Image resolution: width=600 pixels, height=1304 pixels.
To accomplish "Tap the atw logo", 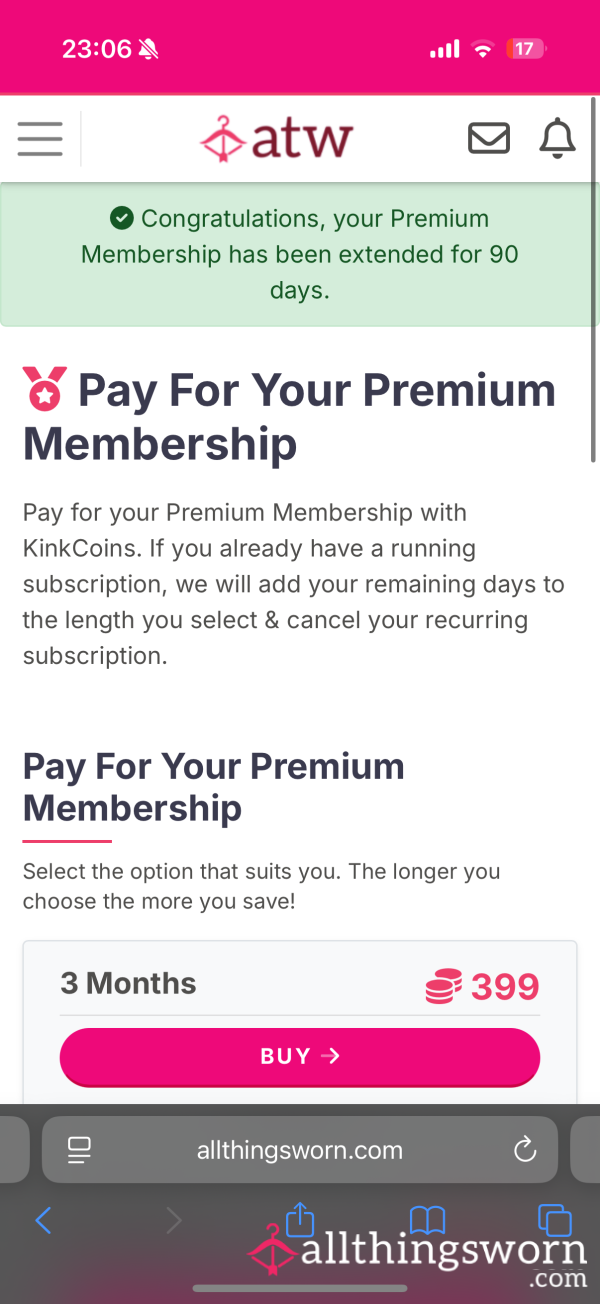I will (276, 139).
